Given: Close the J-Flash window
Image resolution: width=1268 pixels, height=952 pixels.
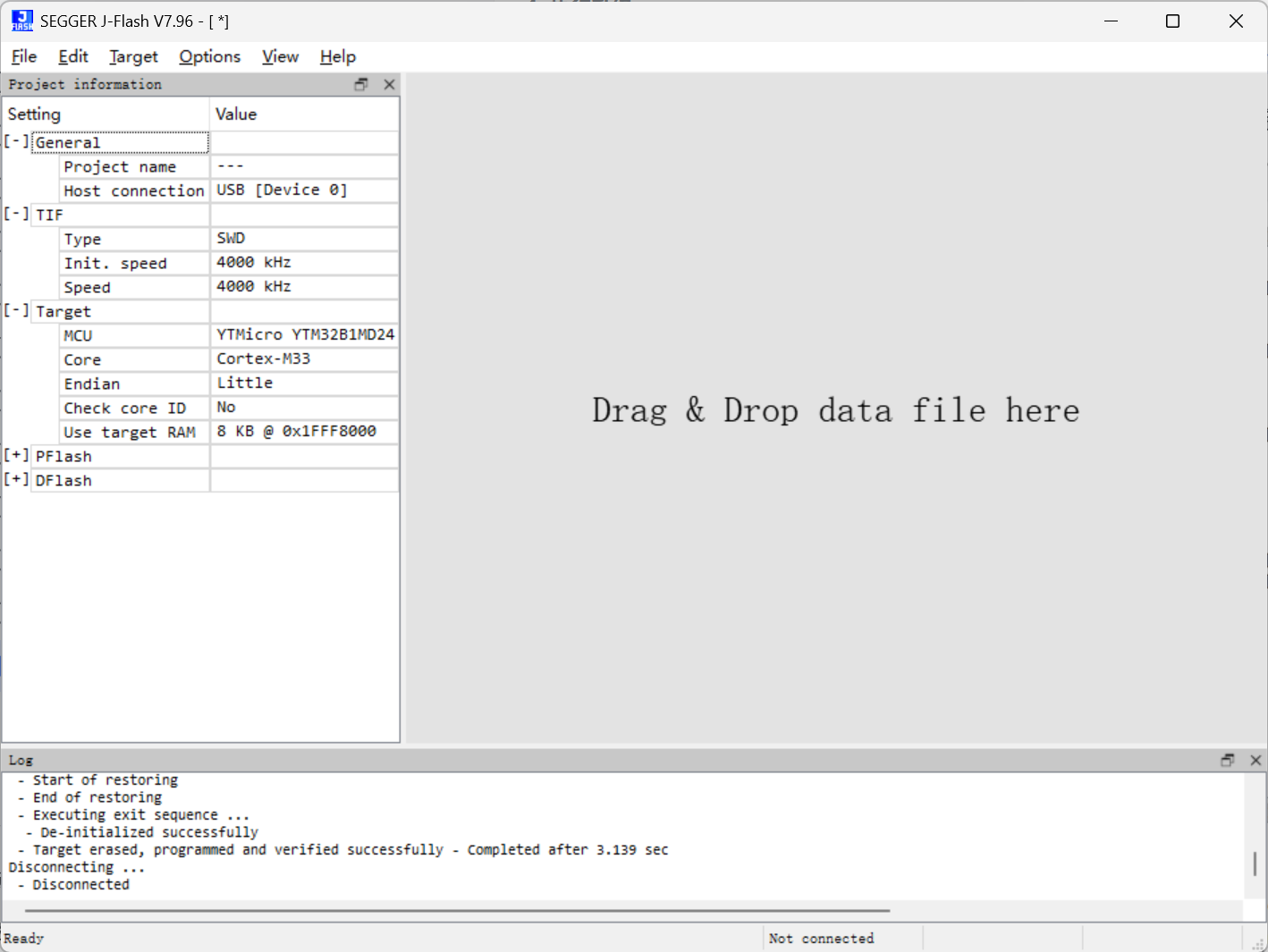Looking at the screenshot, I should click(1236, 21).
